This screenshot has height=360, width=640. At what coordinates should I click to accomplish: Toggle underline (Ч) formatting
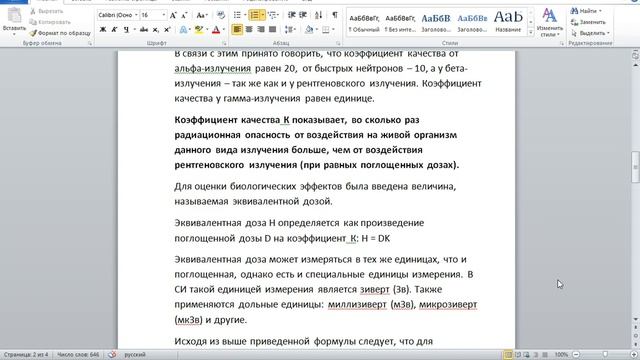click(126, 29)
